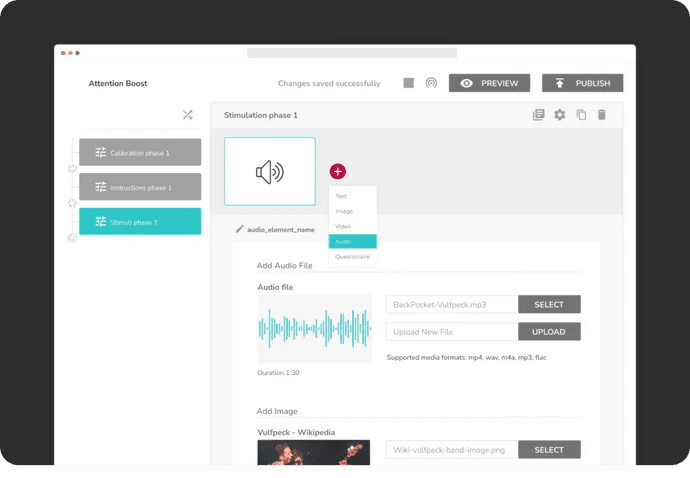This screenshot has width=690, height=478.
Task: Click the Vulfpeck band image thumbnail
Action: [314, 452]
